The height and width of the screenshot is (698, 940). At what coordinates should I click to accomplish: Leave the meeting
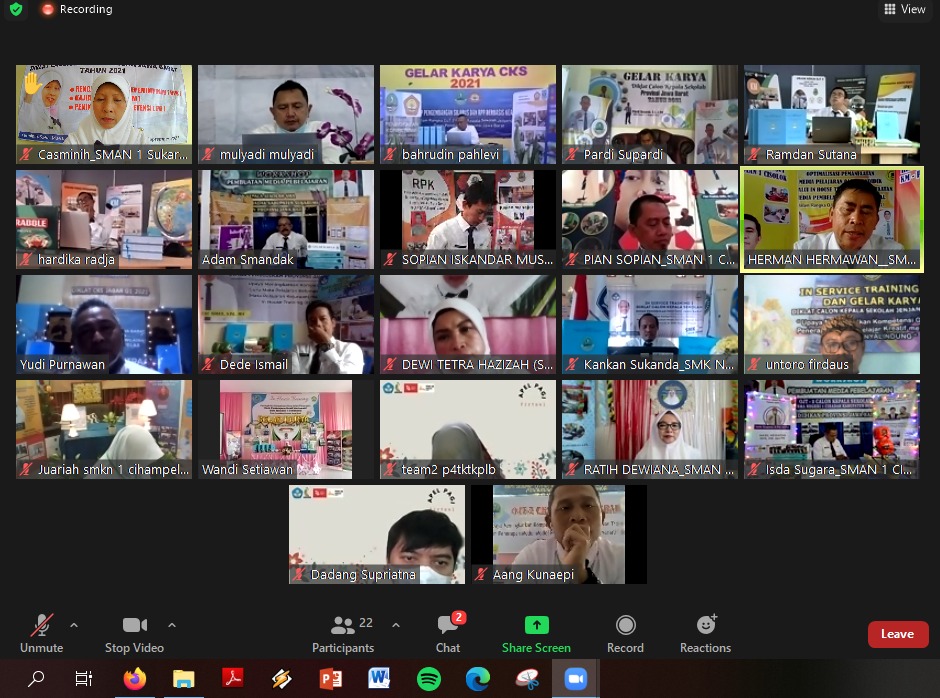tap(897, 634)
